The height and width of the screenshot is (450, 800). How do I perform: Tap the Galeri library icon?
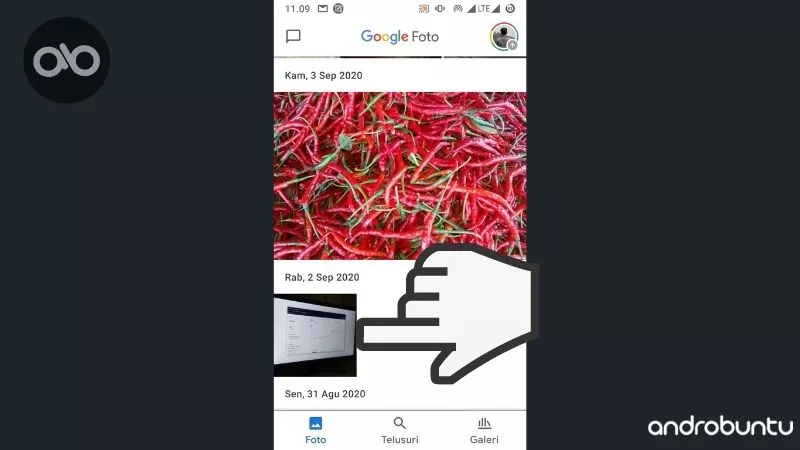click(484, 423)
